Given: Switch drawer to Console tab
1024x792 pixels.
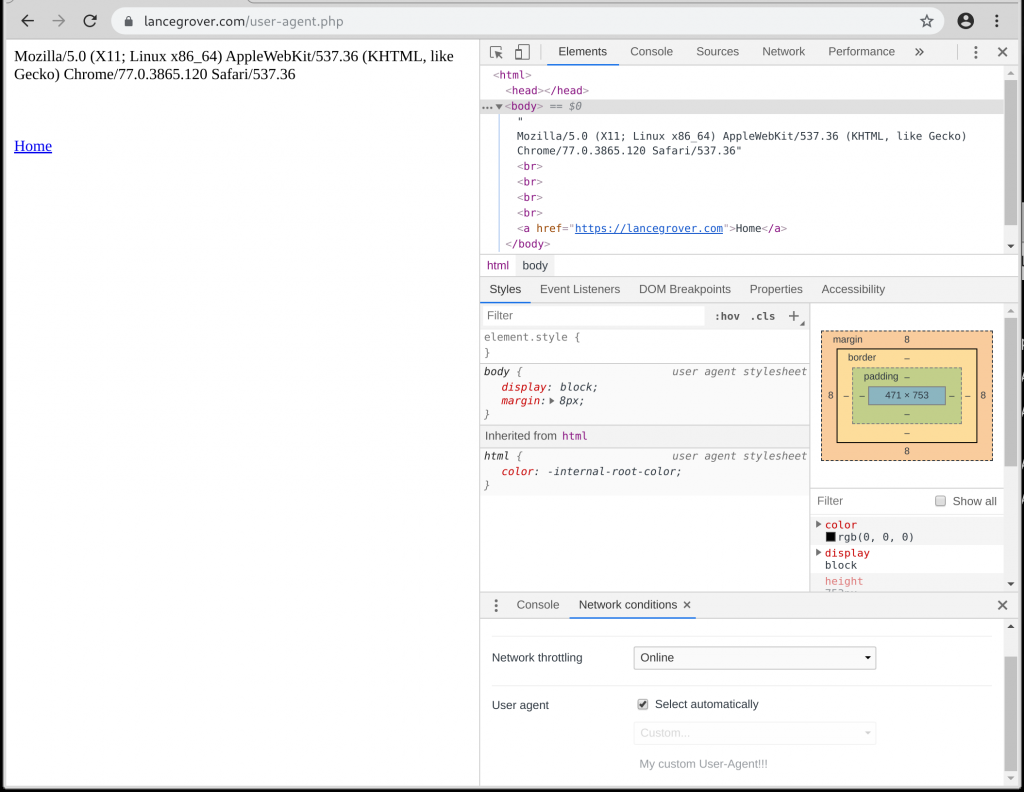Looking at the screenshot, I should pyautogui.click(x=537, y=605).
